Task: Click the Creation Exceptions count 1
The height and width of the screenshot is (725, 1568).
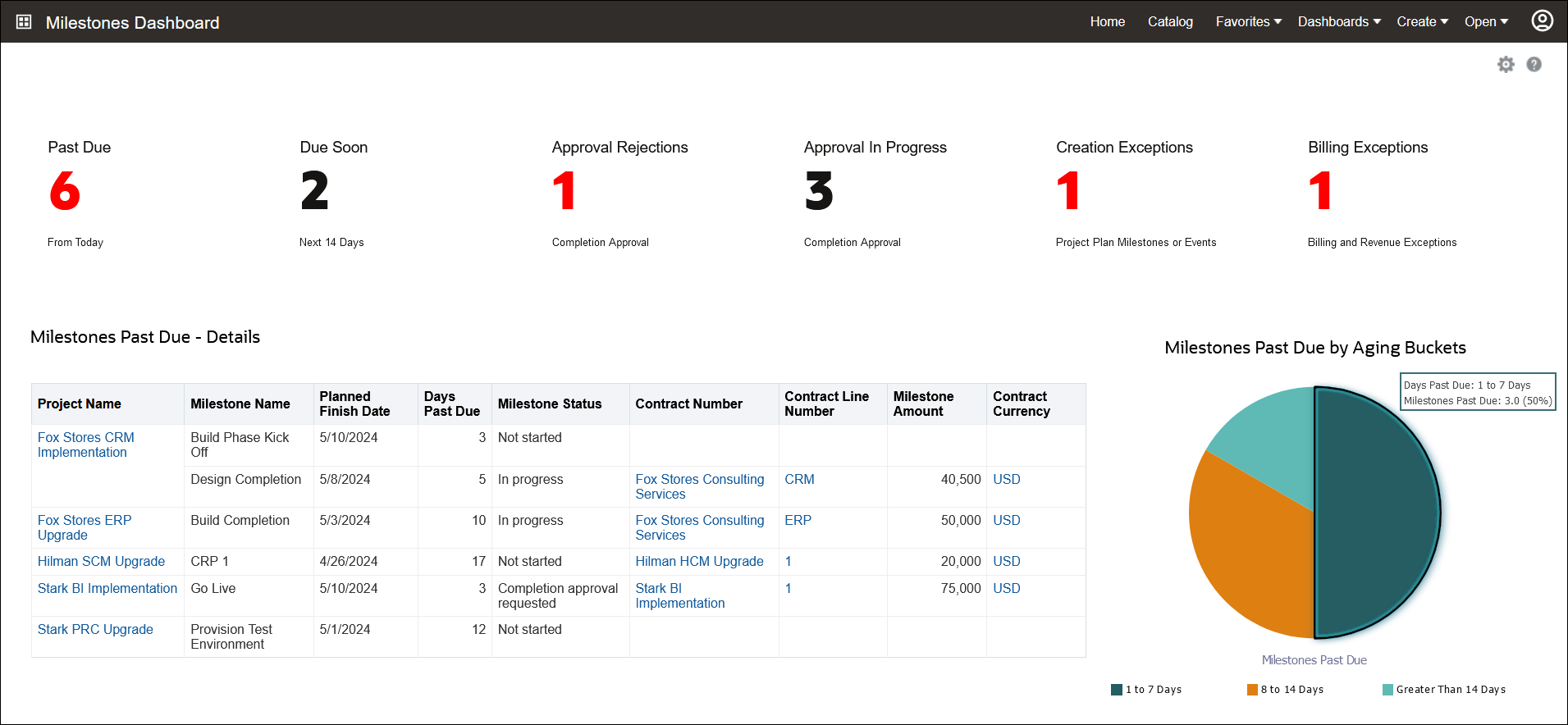Action: pos(1068,190)
